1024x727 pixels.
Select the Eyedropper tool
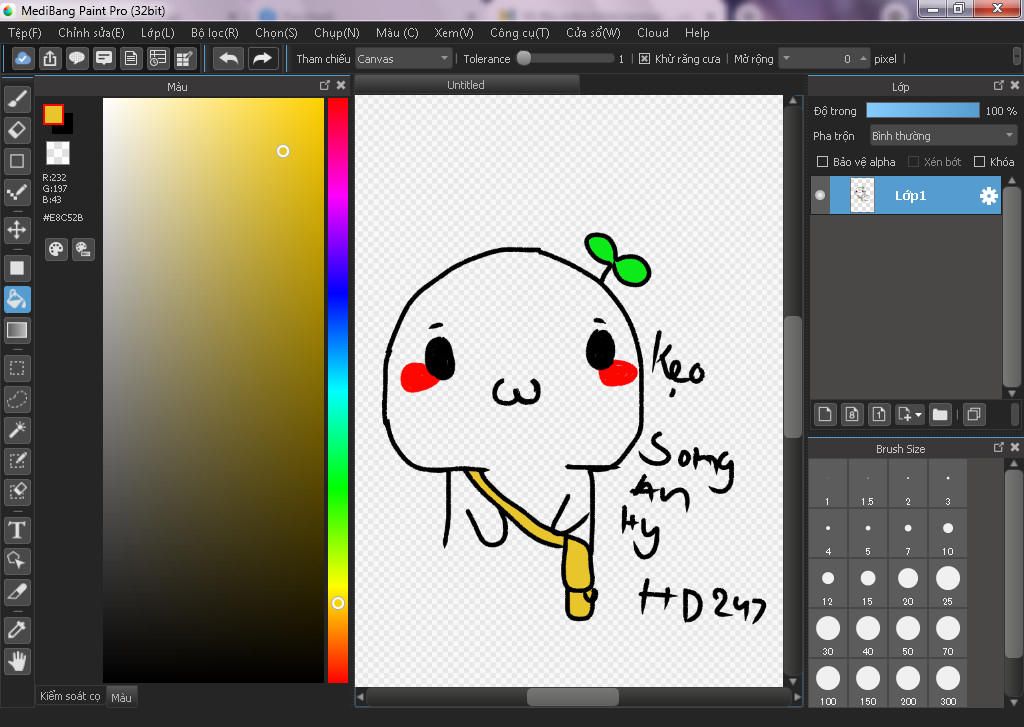pos(17,630)
